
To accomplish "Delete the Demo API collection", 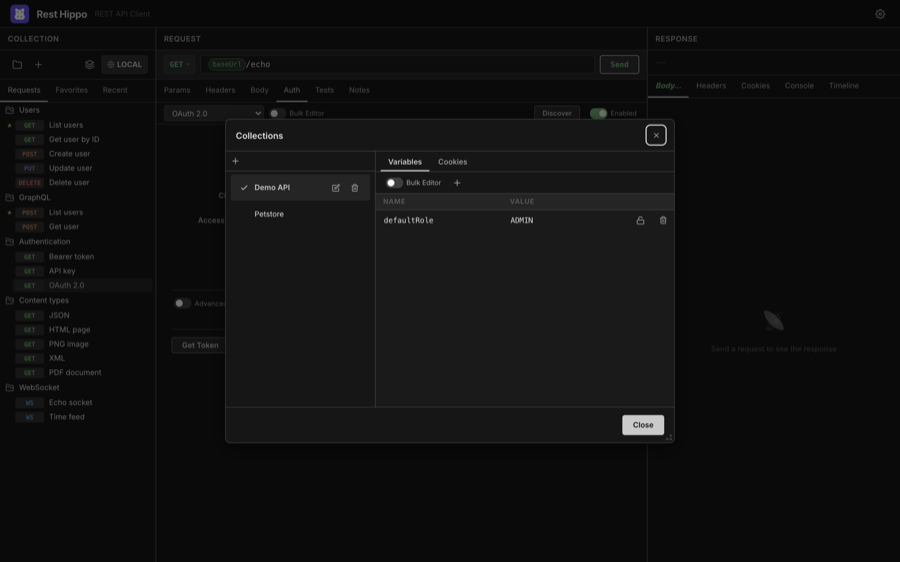I will (355, 188).
